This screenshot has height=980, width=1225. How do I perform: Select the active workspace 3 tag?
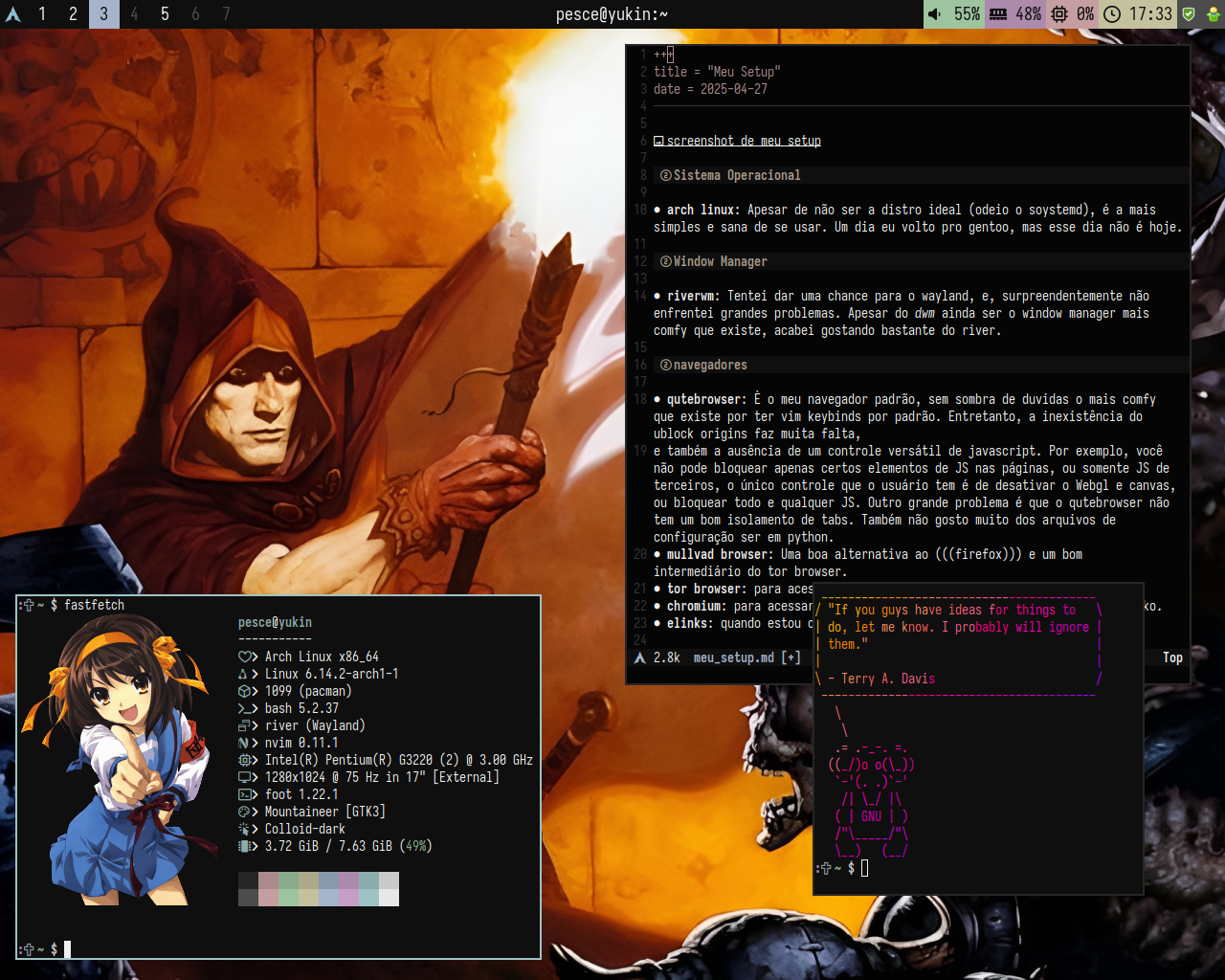pos(103,14)
